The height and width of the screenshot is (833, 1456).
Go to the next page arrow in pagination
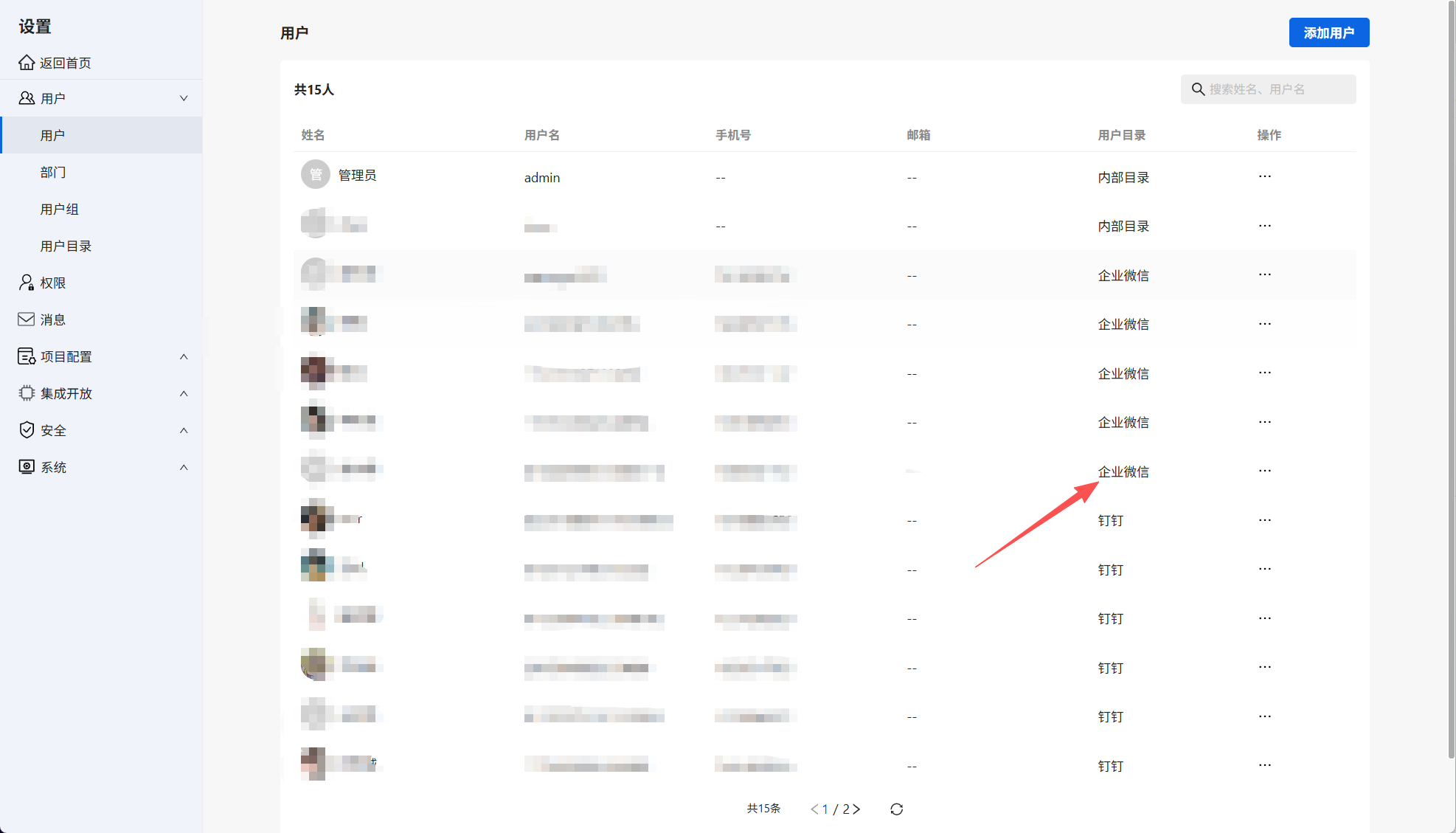click(856, 809)
